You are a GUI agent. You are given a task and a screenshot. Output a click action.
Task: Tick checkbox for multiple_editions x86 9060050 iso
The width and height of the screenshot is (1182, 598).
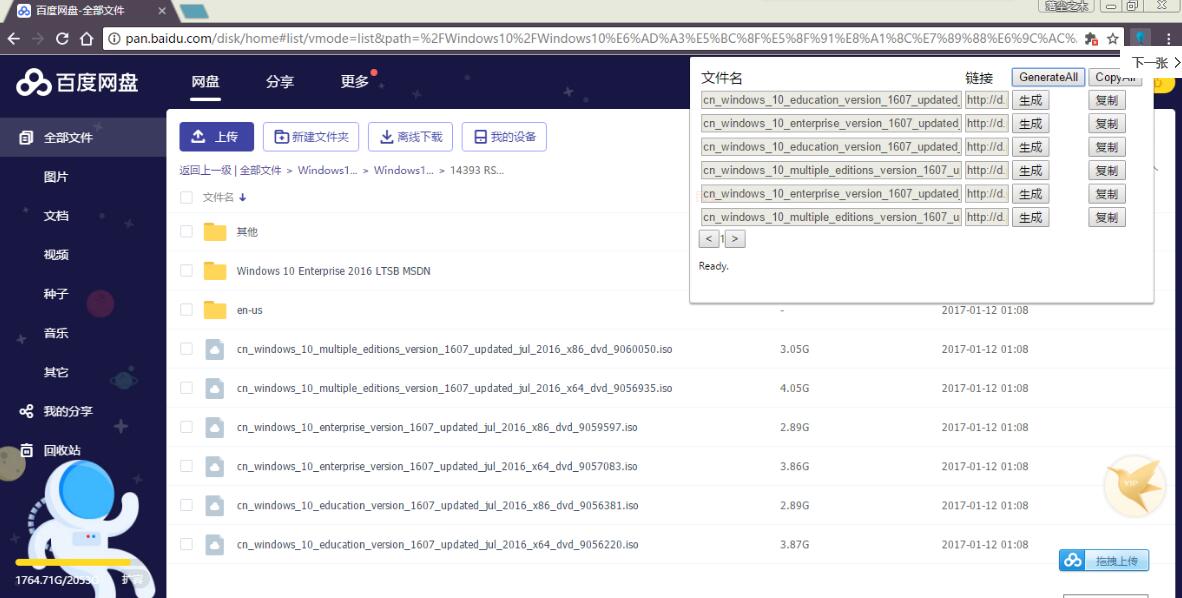(186, 349)
